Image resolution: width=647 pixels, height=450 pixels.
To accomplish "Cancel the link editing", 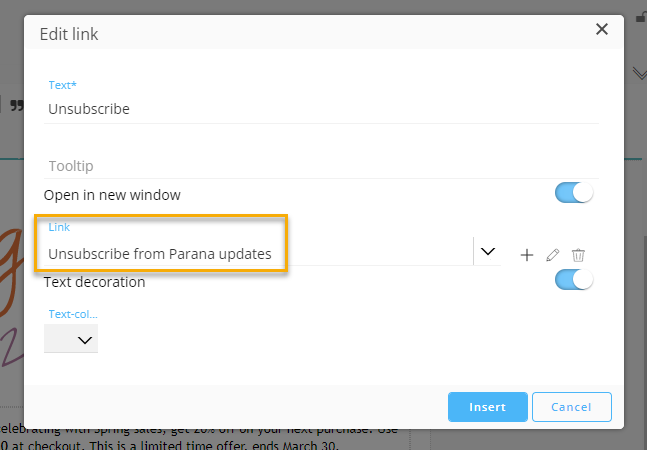I will click(571, 407).
